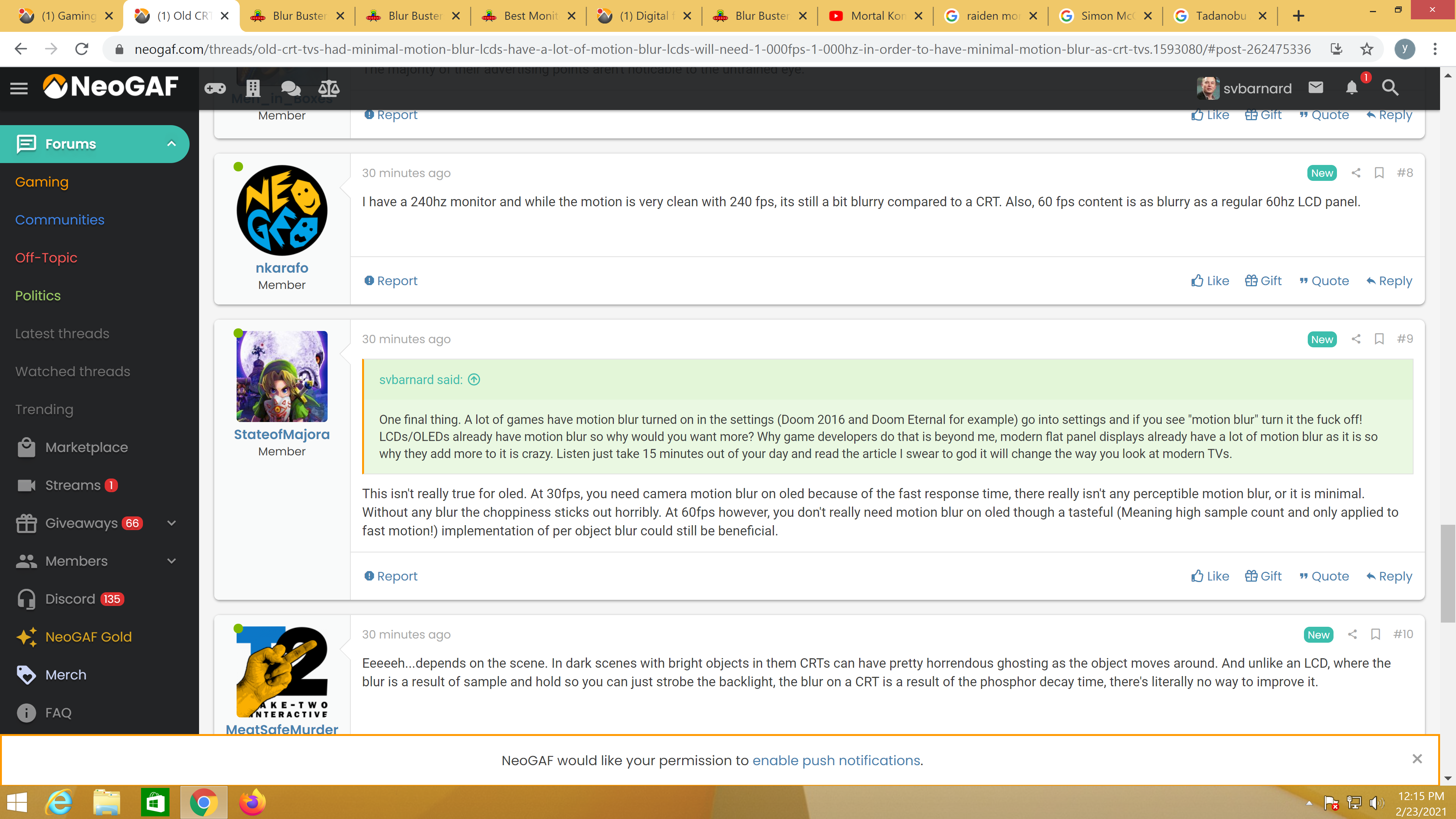Share post #10 via its share icon
Image resolution: width=1456 pixels, height=819 pixels.
1352,634
